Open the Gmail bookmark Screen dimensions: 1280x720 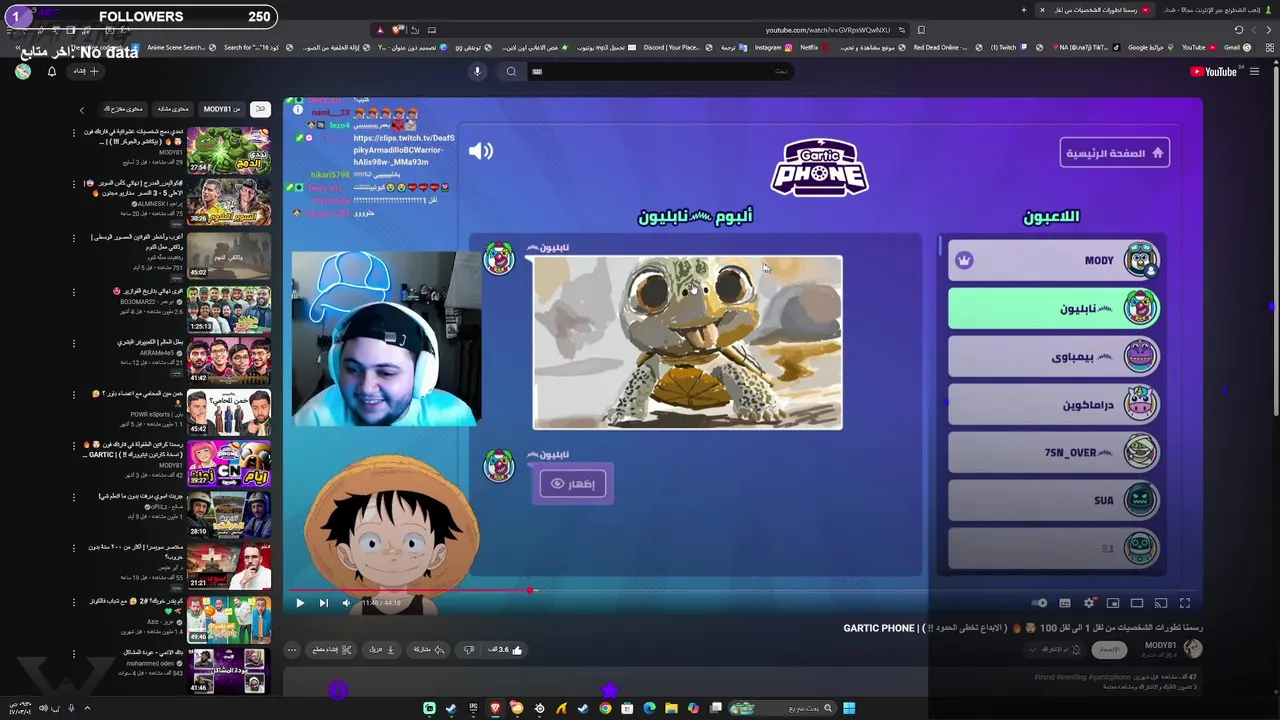(1237, 47)
